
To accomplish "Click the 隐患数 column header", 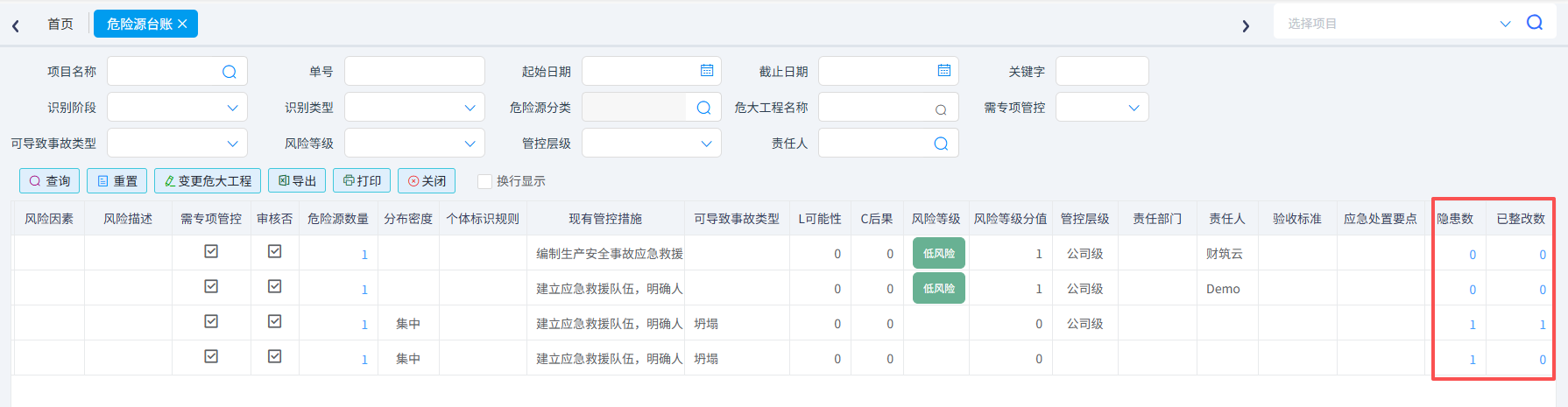I will 1455,219.
